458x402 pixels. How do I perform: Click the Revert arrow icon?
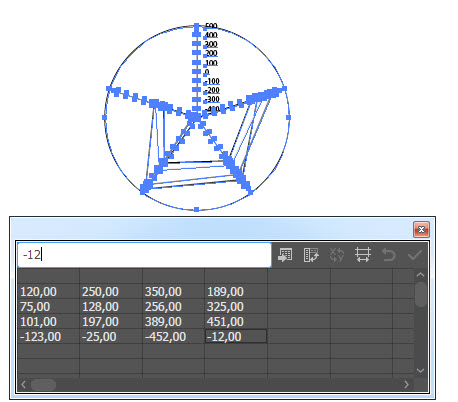389,255
